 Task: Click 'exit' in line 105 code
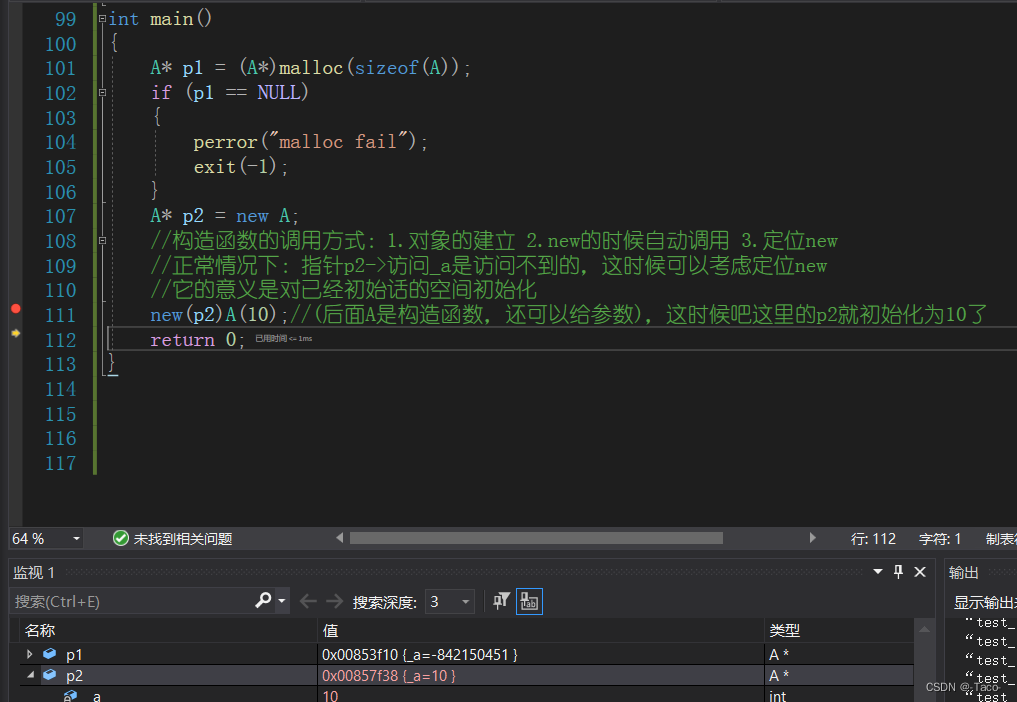coord(215,167)
